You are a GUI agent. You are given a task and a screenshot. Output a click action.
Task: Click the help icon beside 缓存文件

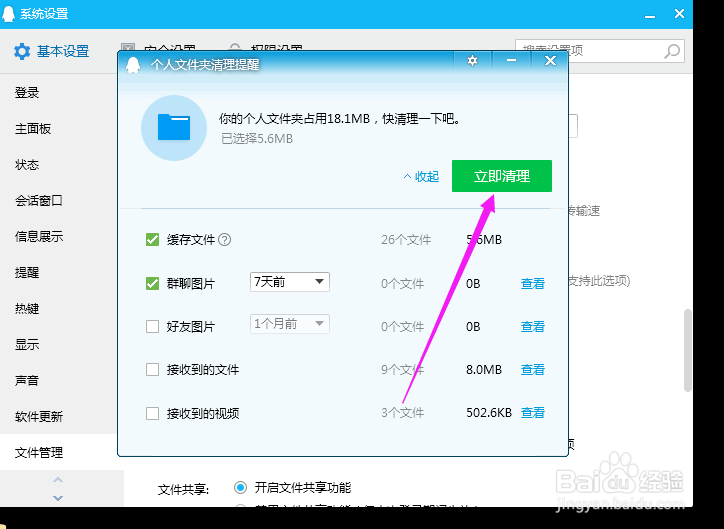224,240
